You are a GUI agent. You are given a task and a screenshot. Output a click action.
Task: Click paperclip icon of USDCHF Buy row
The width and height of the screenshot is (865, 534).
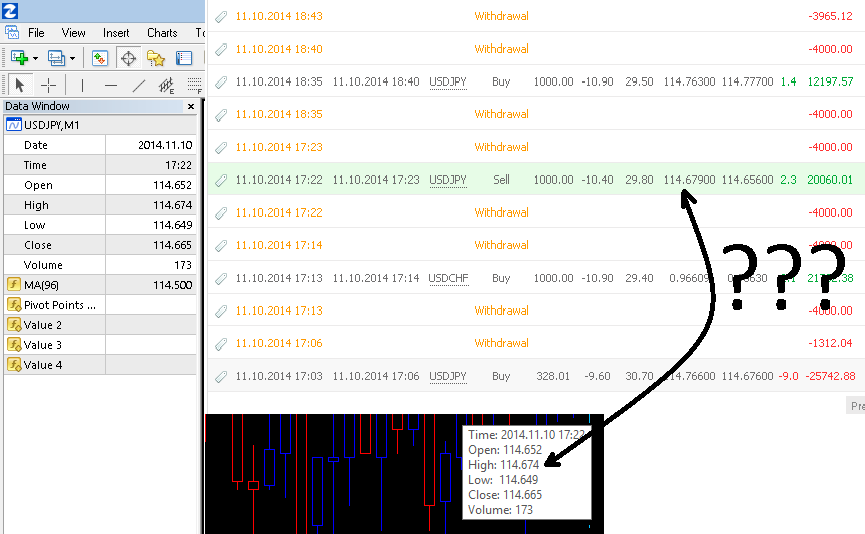click(221, 279)
